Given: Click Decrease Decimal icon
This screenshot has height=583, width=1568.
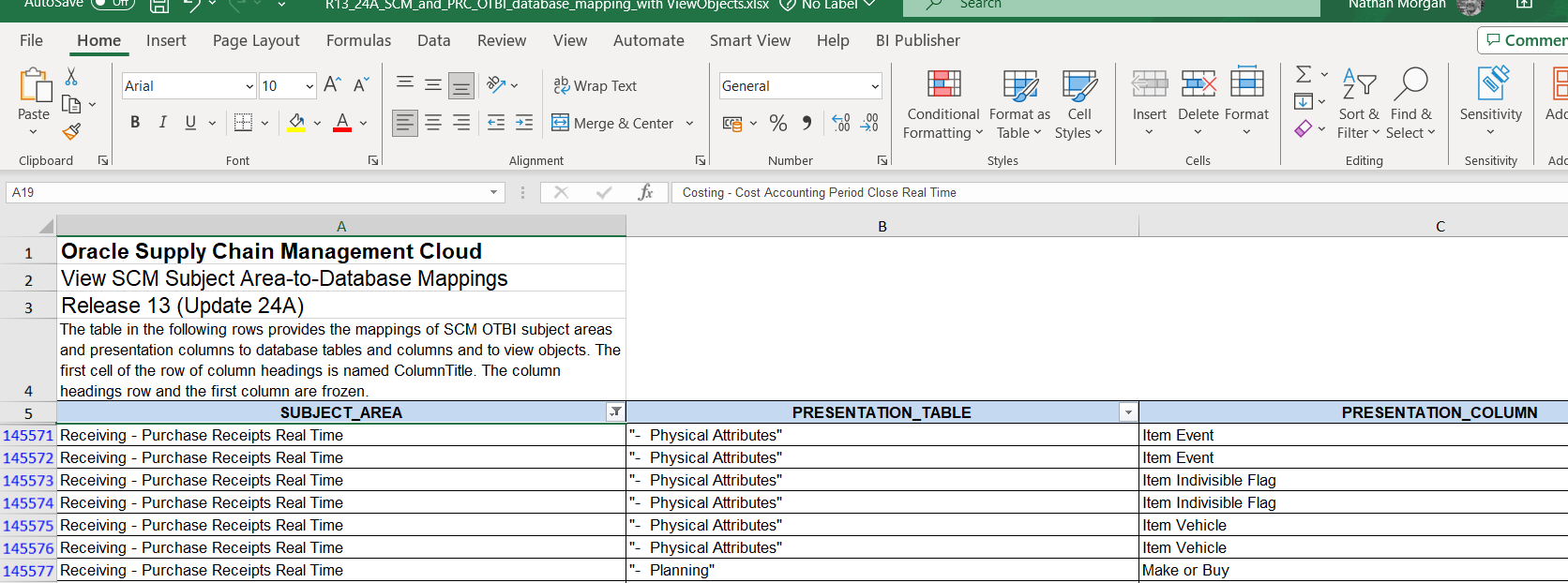Looking at the screenshot, I should click(x=869, y=123).
